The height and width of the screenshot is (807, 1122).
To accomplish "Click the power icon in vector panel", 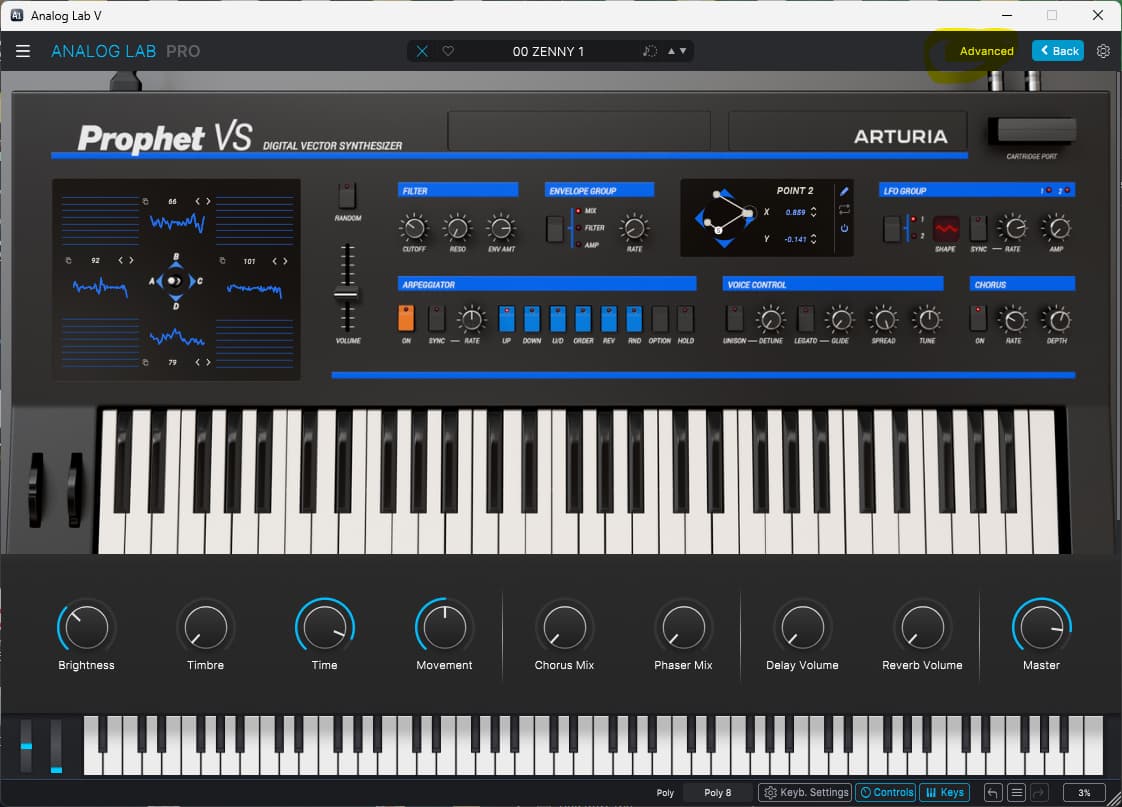I will point(844,228).
